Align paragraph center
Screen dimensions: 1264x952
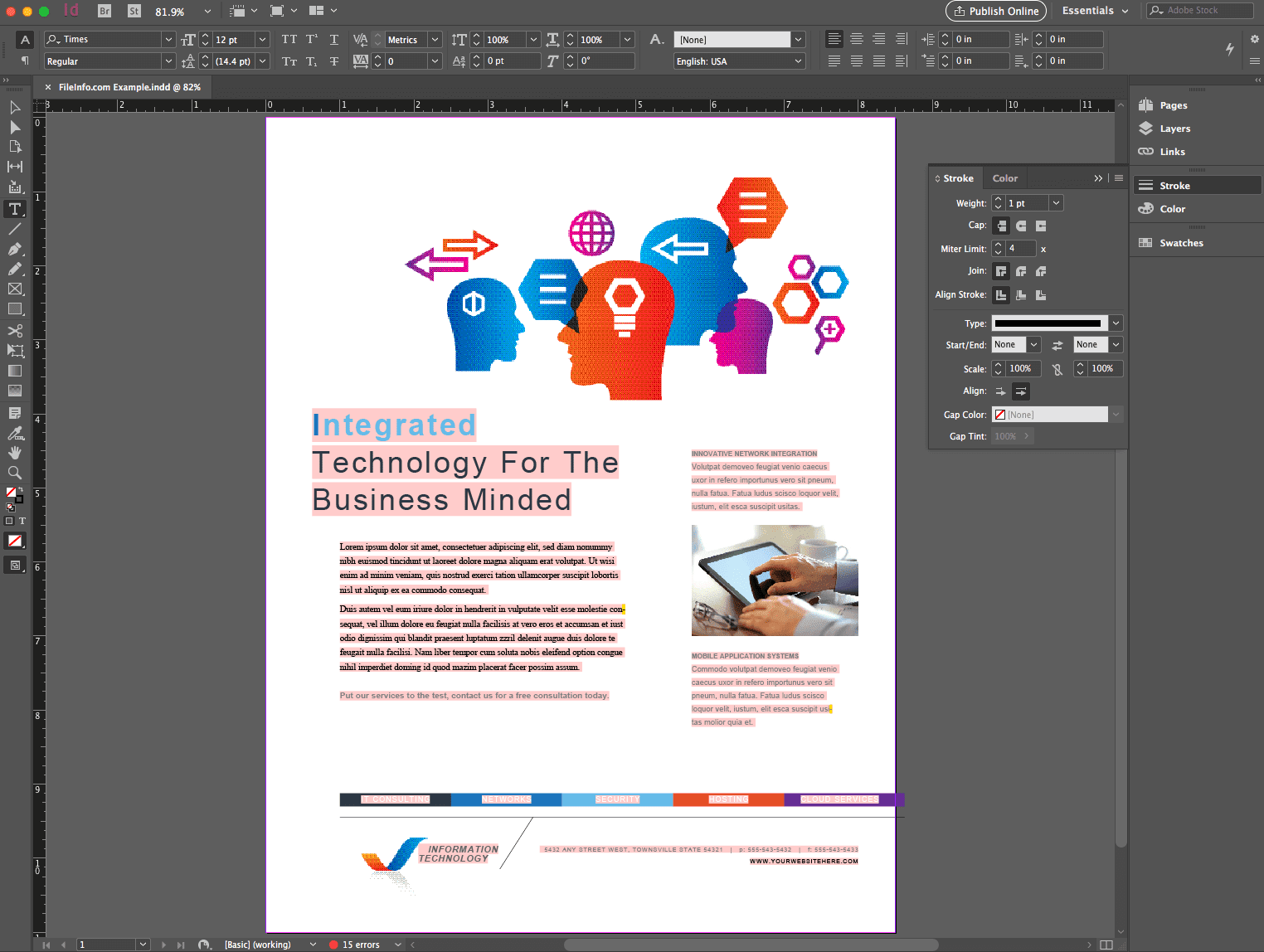pyautogui.click(x=857, y=39)
